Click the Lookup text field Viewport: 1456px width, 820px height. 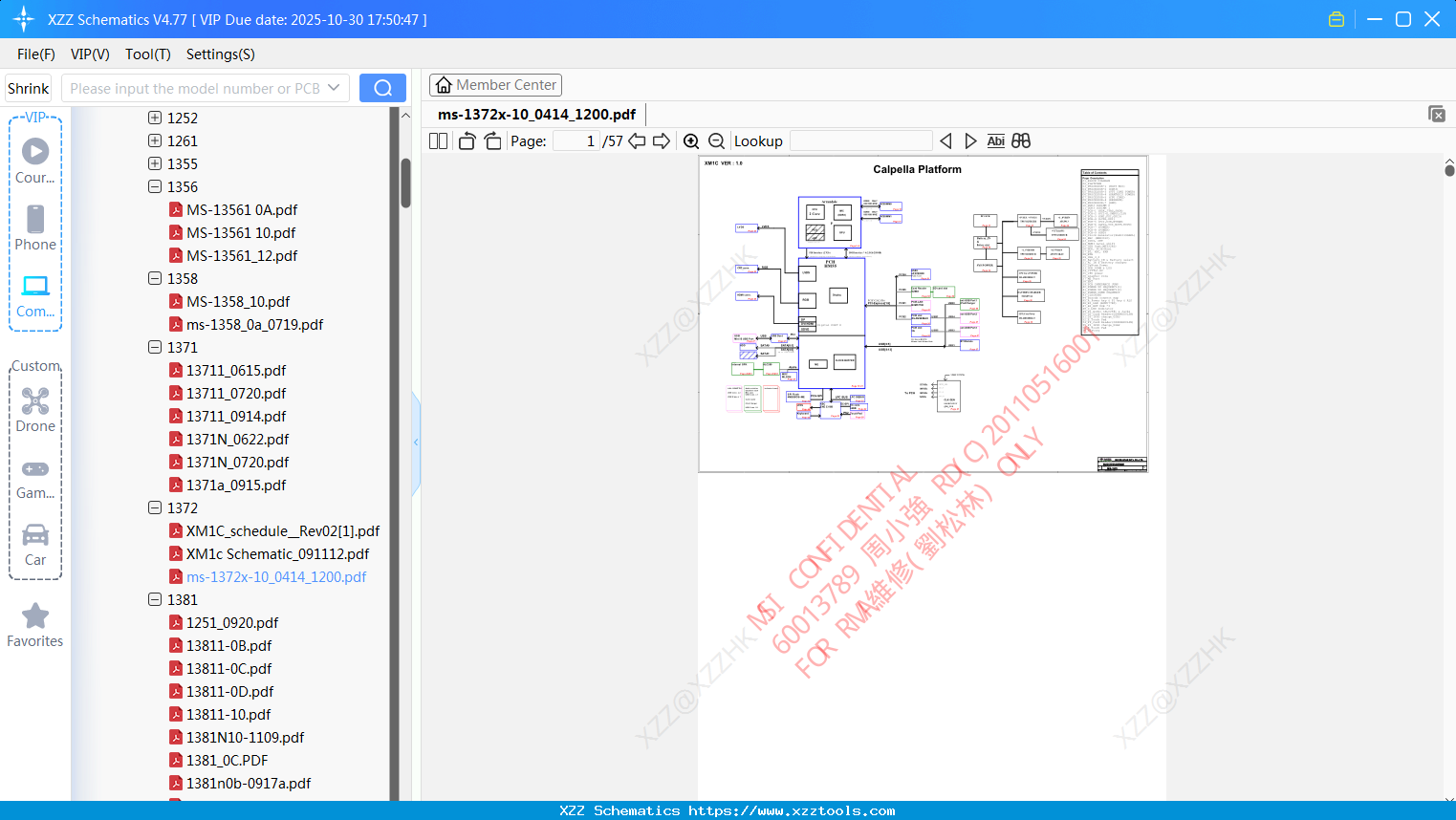(861, 141)
